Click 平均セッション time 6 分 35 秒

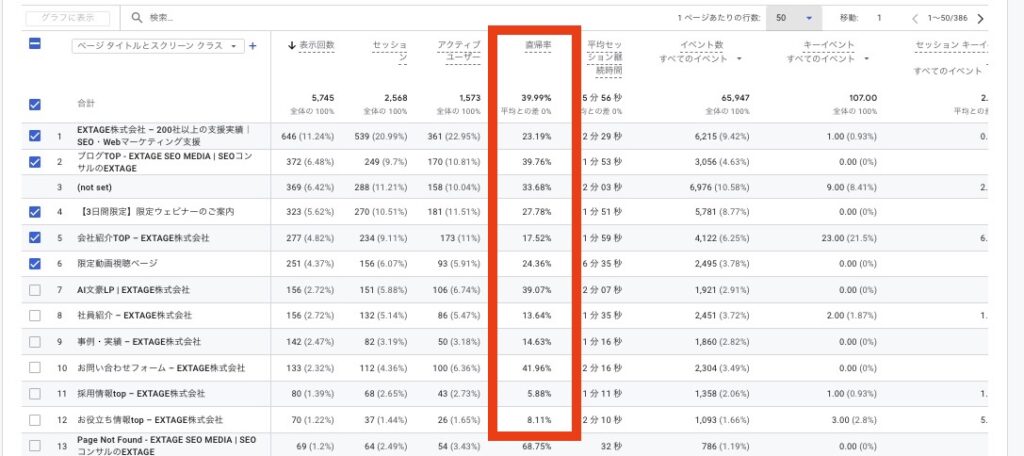click(602, 263)
